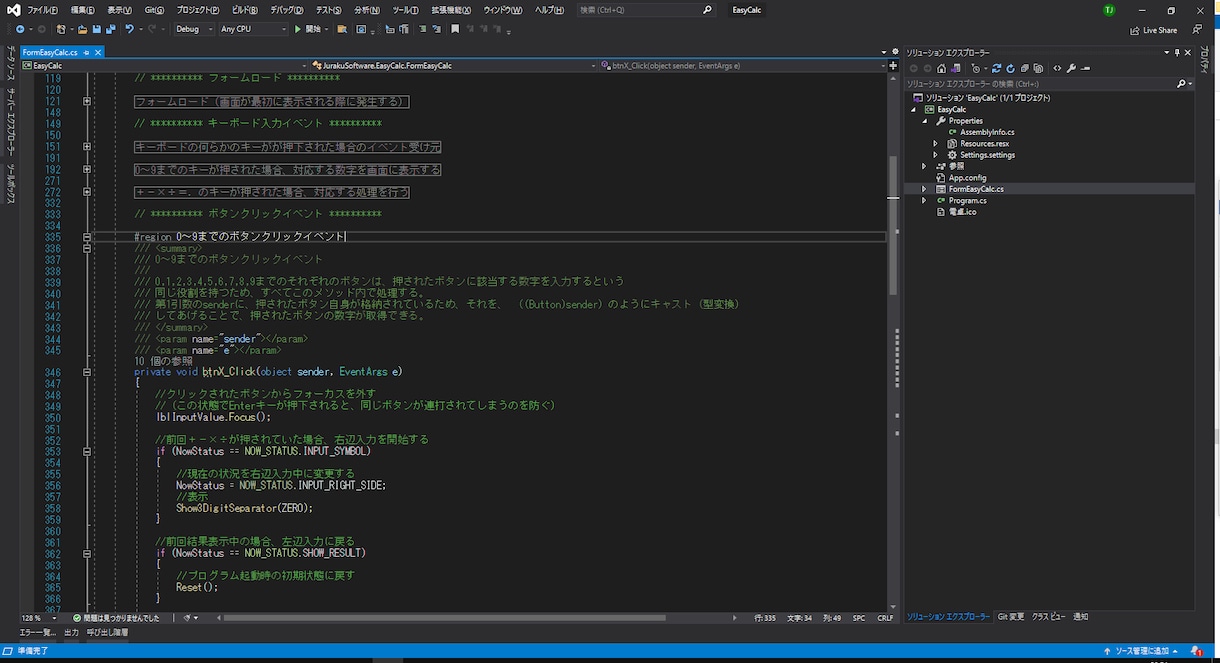This screenshot has width=1220, height=663.
Task: Click the split editor plus icon
Action: tap(894, 65)
